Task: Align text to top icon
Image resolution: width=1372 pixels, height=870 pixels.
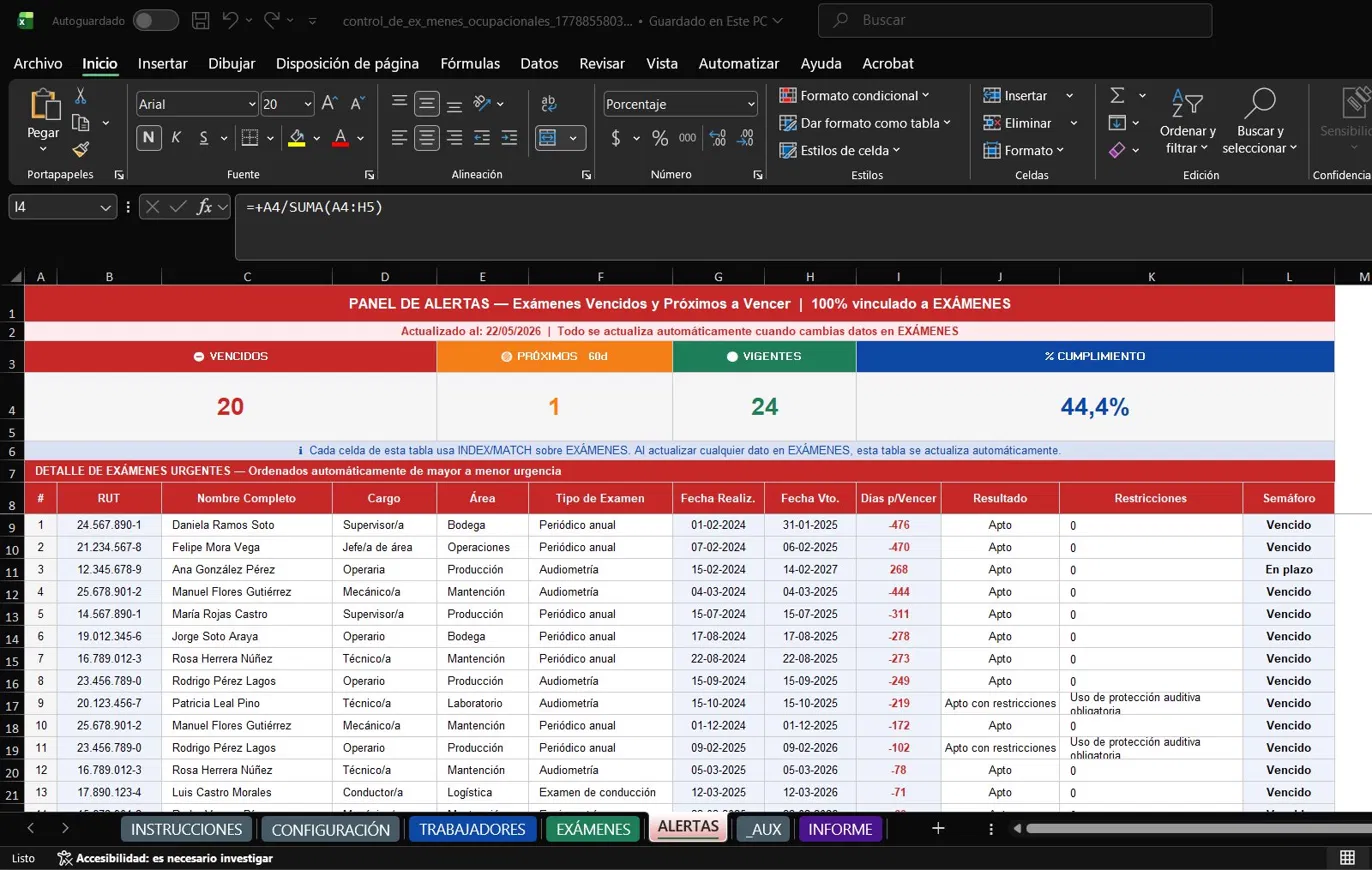Action: [x=400, y=103]
